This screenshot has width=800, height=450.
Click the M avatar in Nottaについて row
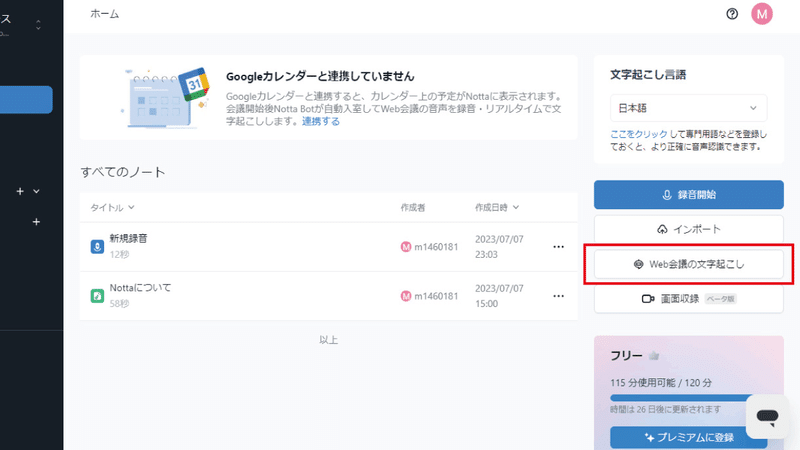(x=406, y=296)
